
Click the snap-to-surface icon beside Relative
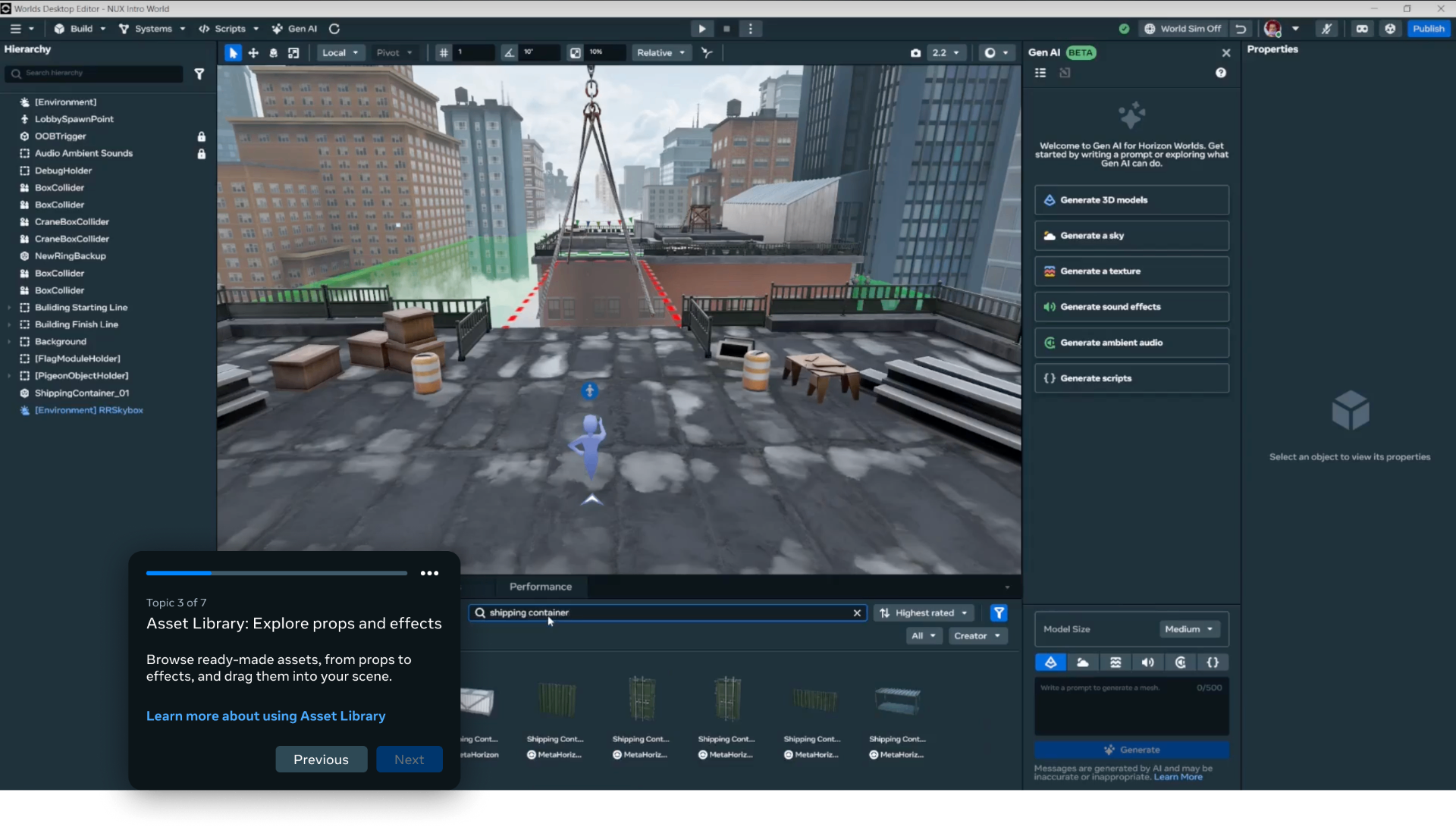707,53
